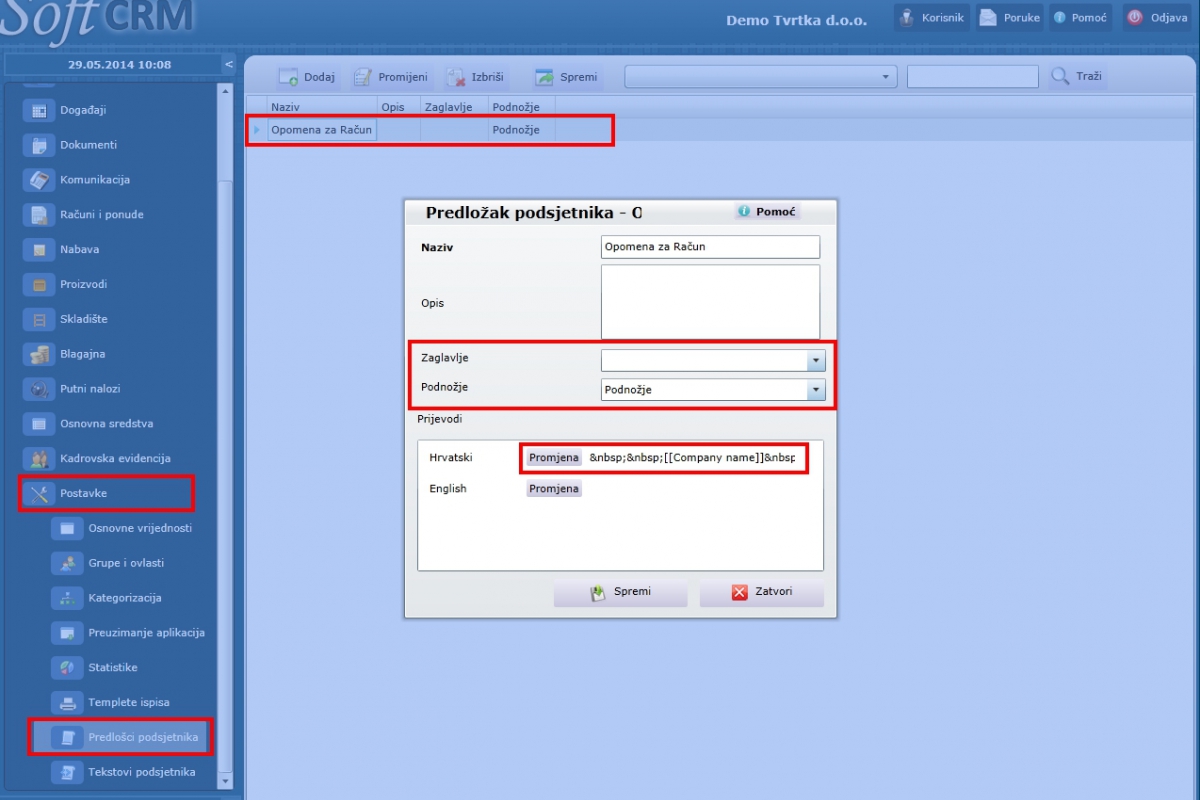Click the Kadrovska evidencija icon
Screen dimensions: 1200x800
click(x=39, y=459)
